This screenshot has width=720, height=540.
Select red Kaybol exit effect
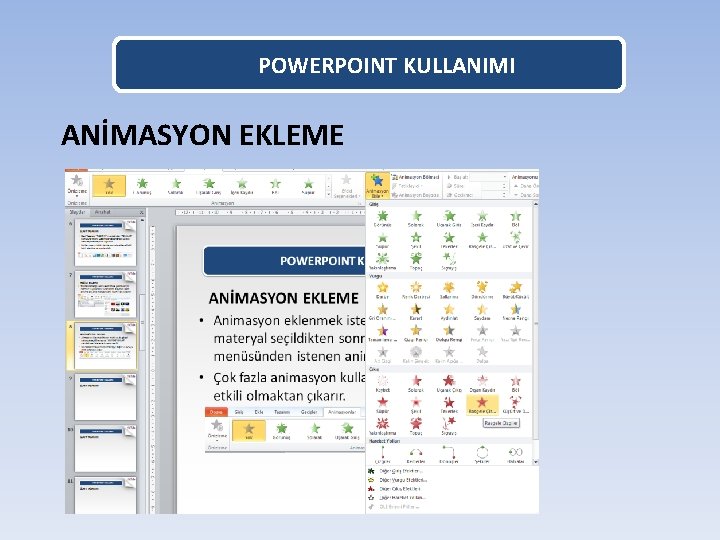click(x=382, y=383)
